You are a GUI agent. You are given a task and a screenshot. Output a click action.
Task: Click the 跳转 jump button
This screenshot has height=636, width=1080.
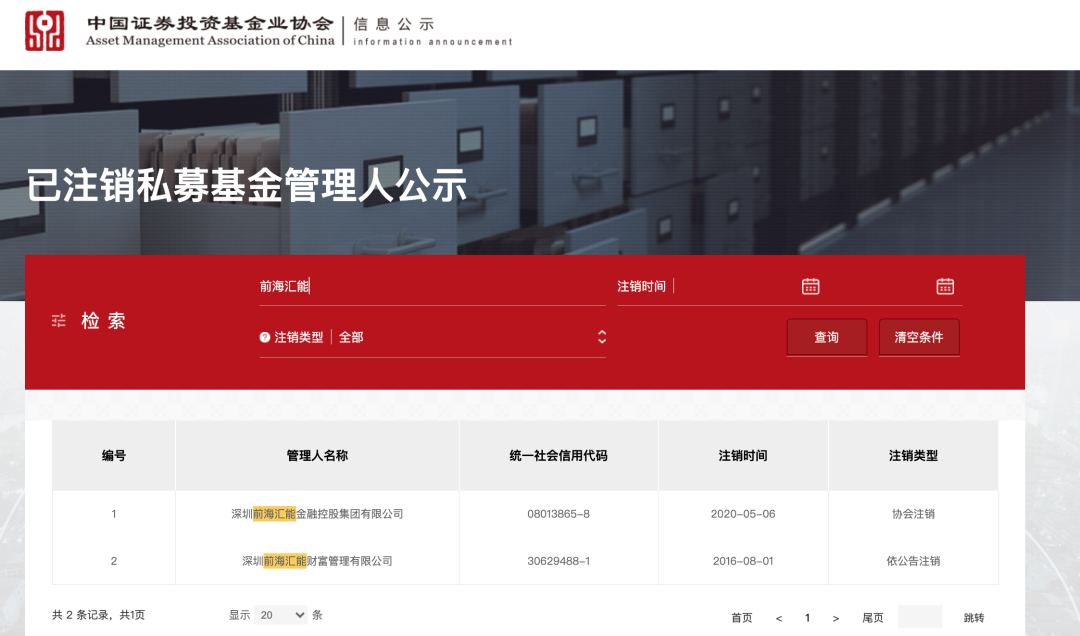pos(974,617)
